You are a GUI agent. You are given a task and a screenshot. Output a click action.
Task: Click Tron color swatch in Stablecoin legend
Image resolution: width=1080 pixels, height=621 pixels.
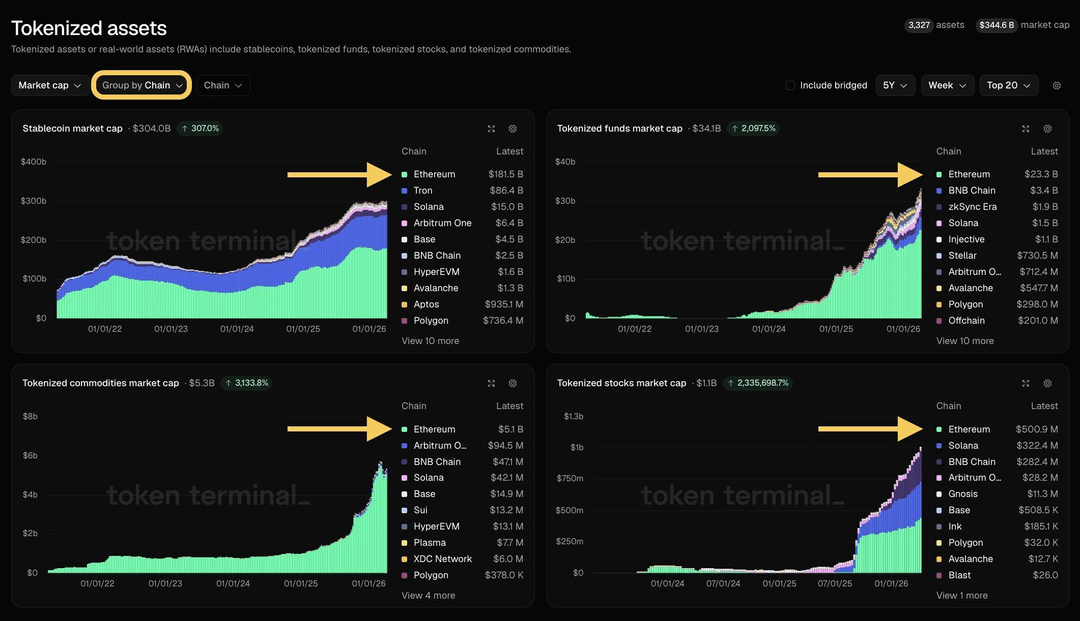coord(404,191)
